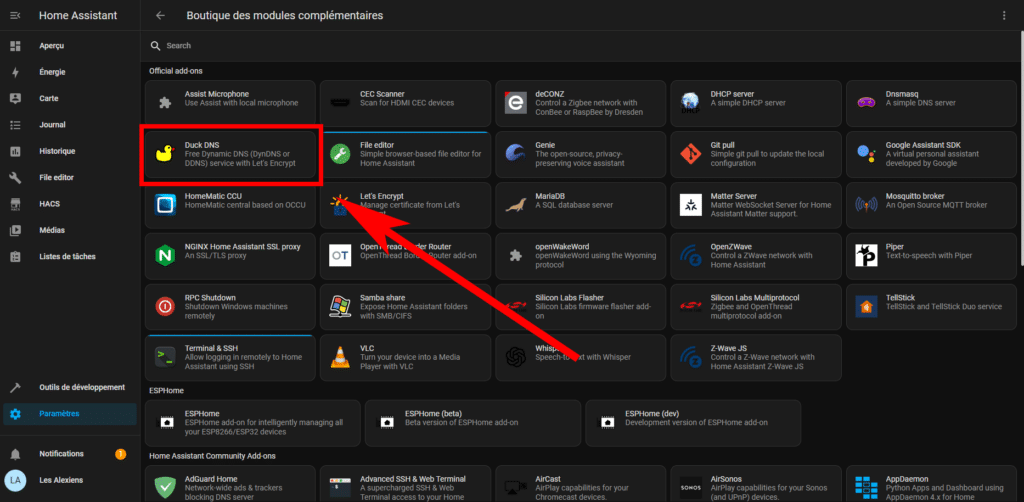Click the NGINX green hexagon icon

165,255
